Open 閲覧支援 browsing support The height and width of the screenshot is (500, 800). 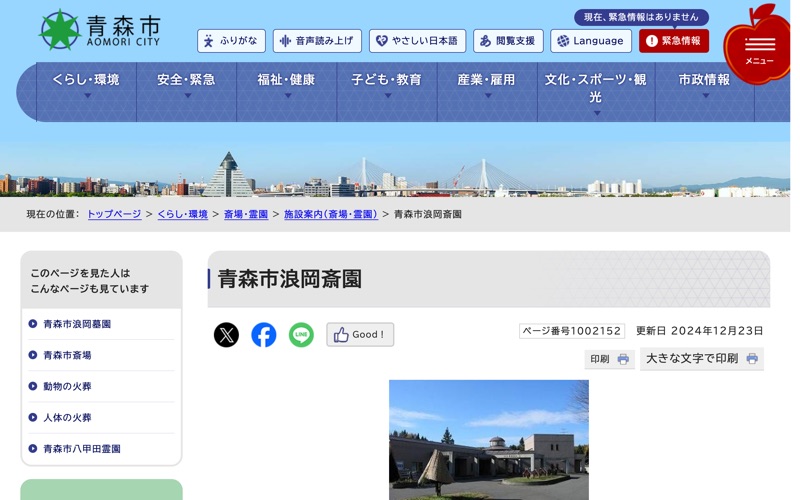[508, 41]
